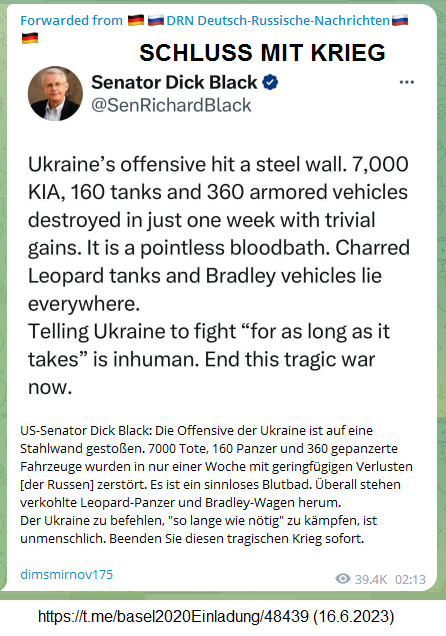Click the German flag on second line
This screenshot has height=636, width=446.
[x=30, y=38]
